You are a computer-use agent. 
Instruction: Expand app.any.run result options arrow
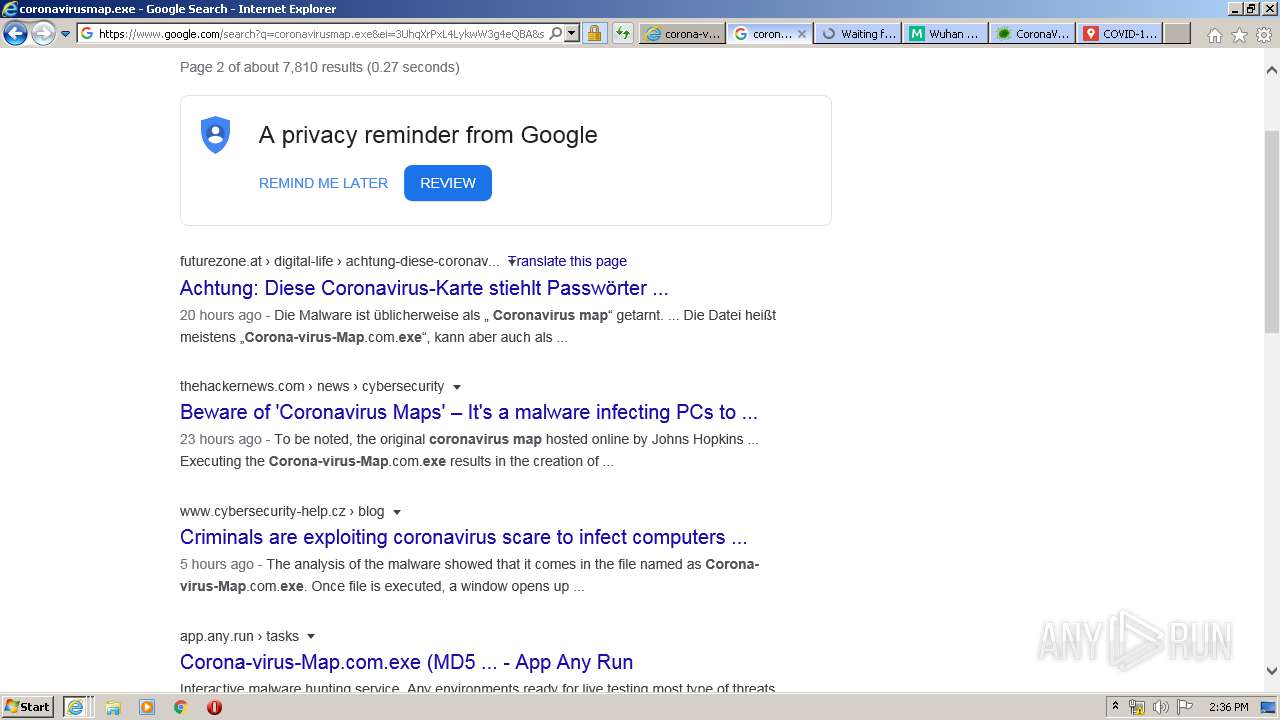point(311,637)
